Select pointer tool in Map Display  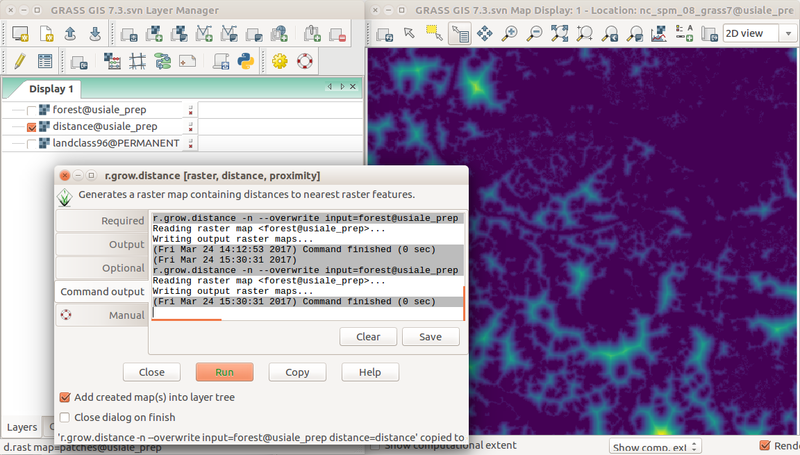click(x=409, y=34)
